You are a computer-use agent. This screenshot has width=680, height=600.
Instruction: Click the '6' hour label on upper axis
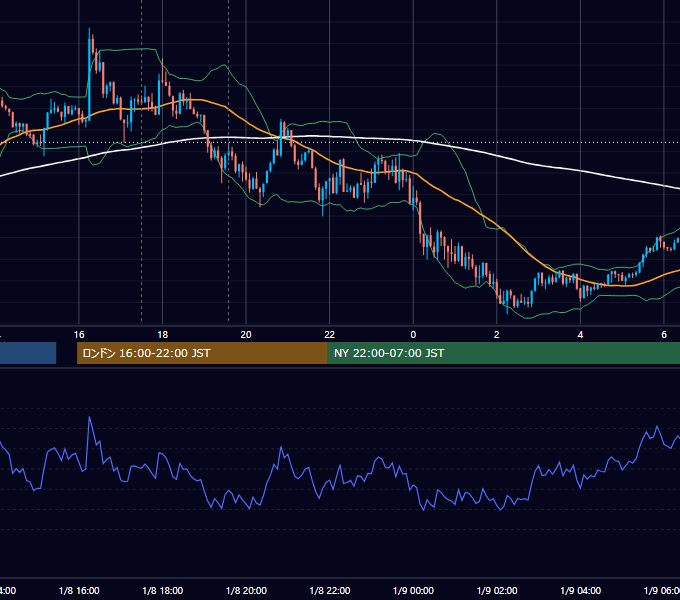click(x=664, y=335)
